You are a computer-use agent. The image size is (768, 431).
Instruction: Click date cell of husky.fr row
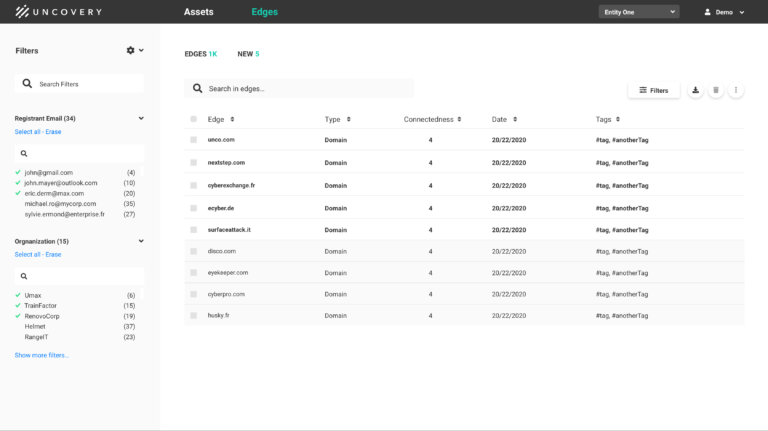[509, 315]
